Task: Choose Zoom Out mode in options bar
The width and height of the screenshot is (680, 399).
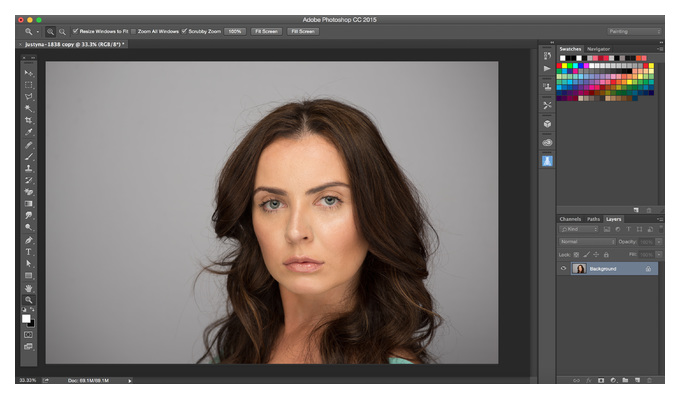Action: (62, 32)
